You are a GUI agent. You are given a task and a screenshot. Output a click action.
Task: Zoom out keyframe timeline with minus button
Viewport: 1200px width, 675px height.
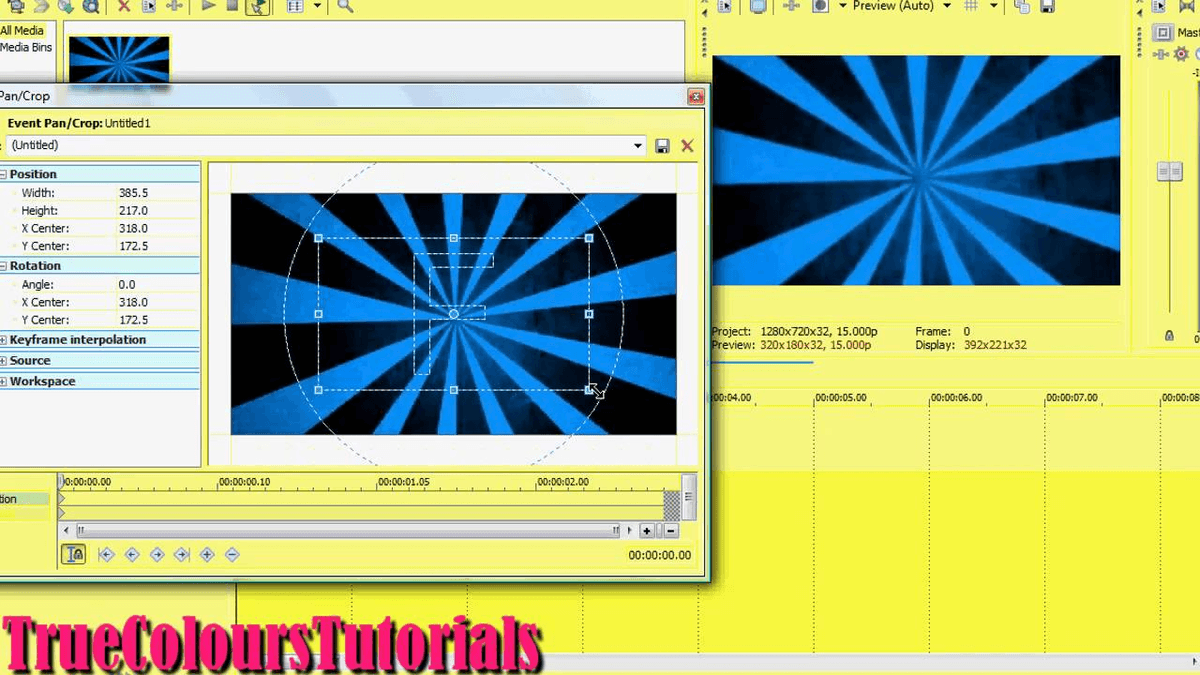pyautogui.click(x=671, y=531)
